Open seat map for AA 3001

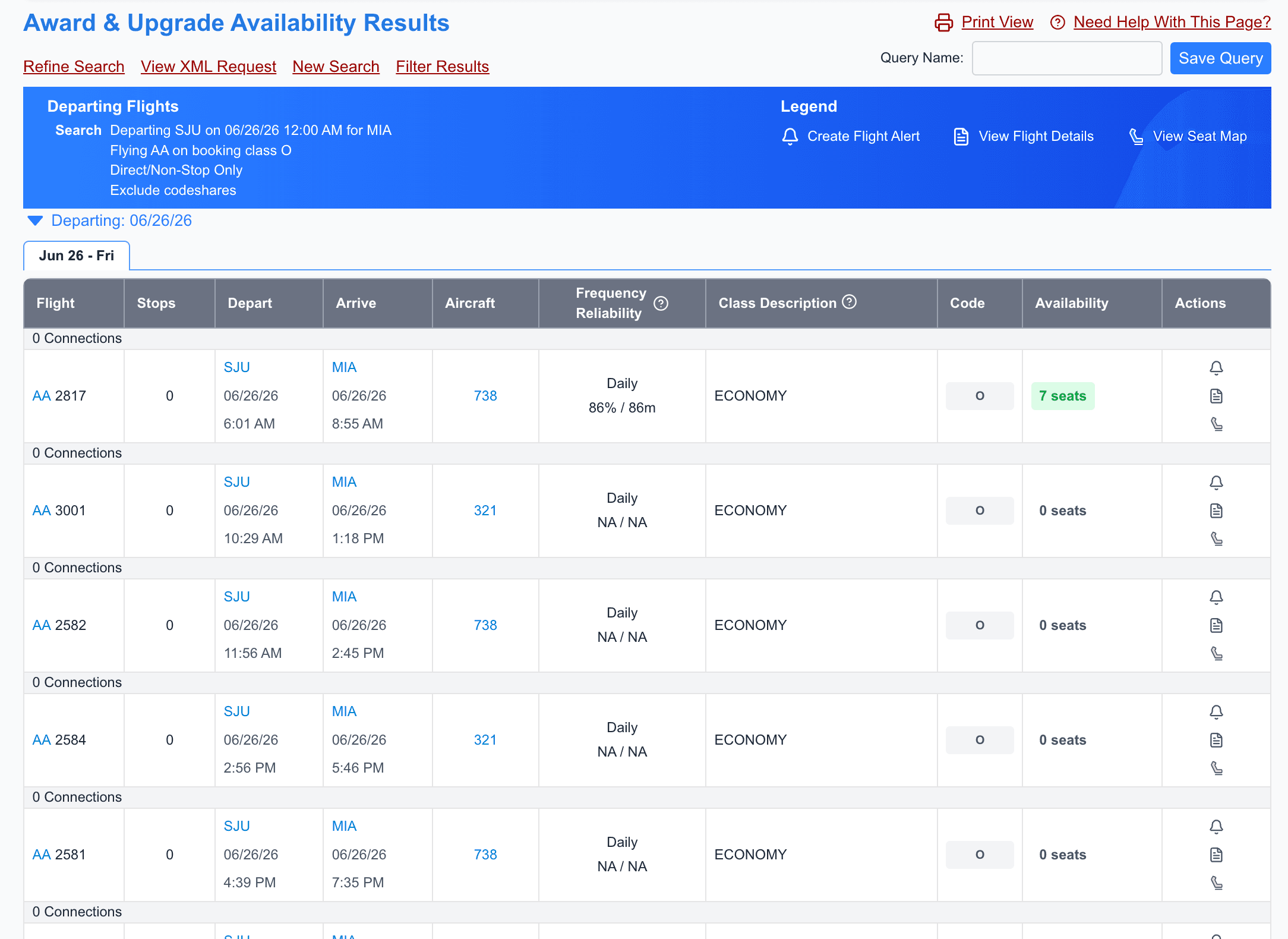point(1216,538)
